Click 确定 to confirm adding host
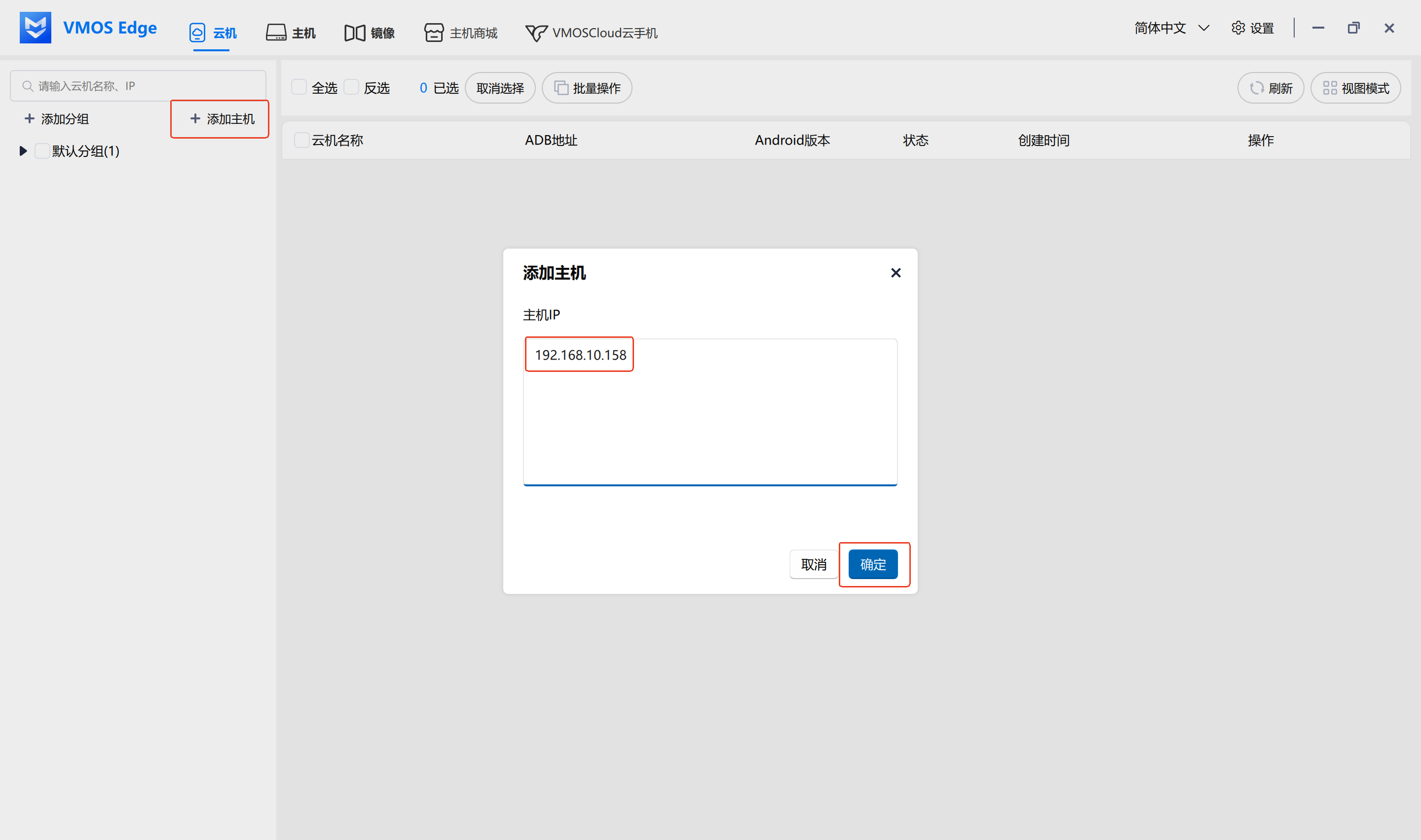Screen dimensions: 1421x840 tap(872, 564)
